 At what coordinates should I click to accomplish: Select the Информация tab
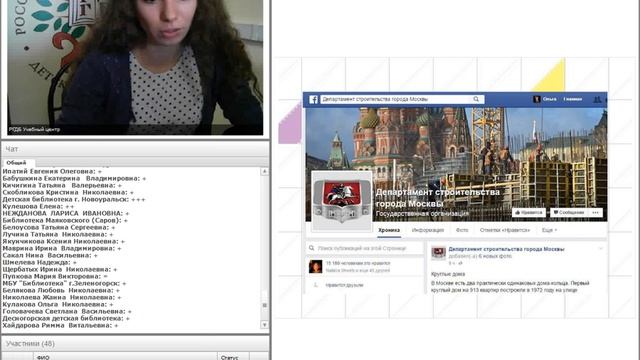coord(427,230)
